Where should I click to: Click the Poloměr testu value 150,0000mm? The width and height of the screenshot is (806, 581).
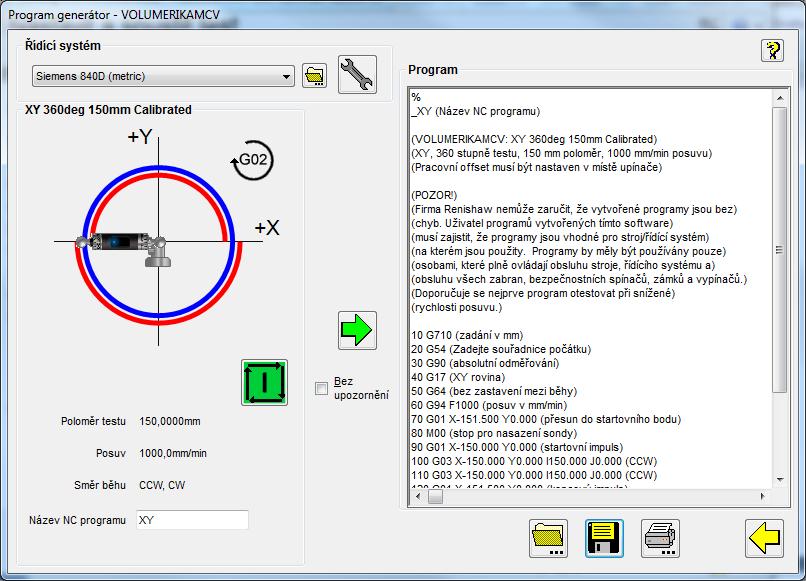[x=170, y=421]
